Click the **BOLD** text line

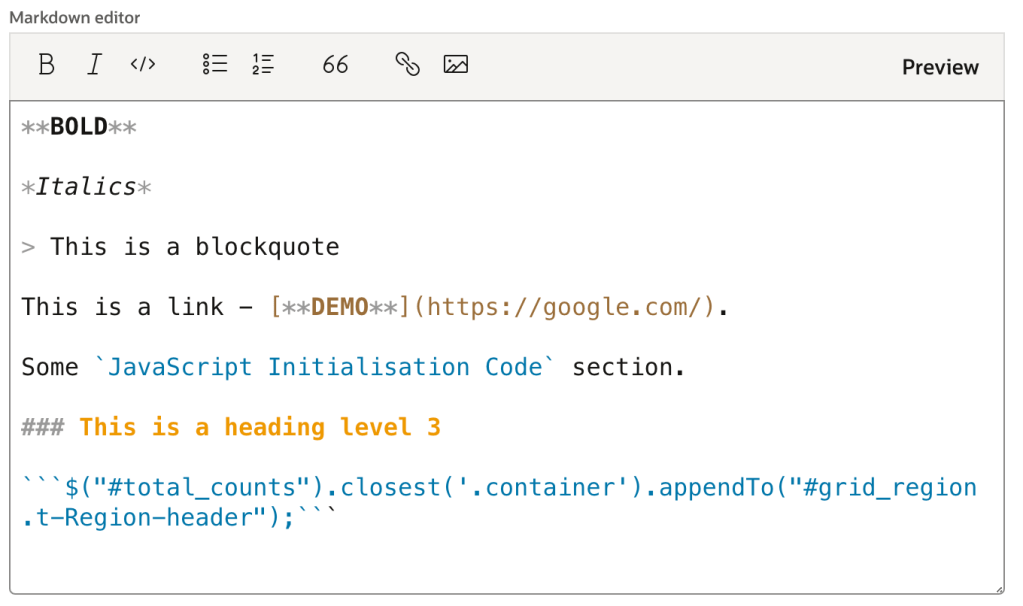pyautogui.click(x=79, y=127)
